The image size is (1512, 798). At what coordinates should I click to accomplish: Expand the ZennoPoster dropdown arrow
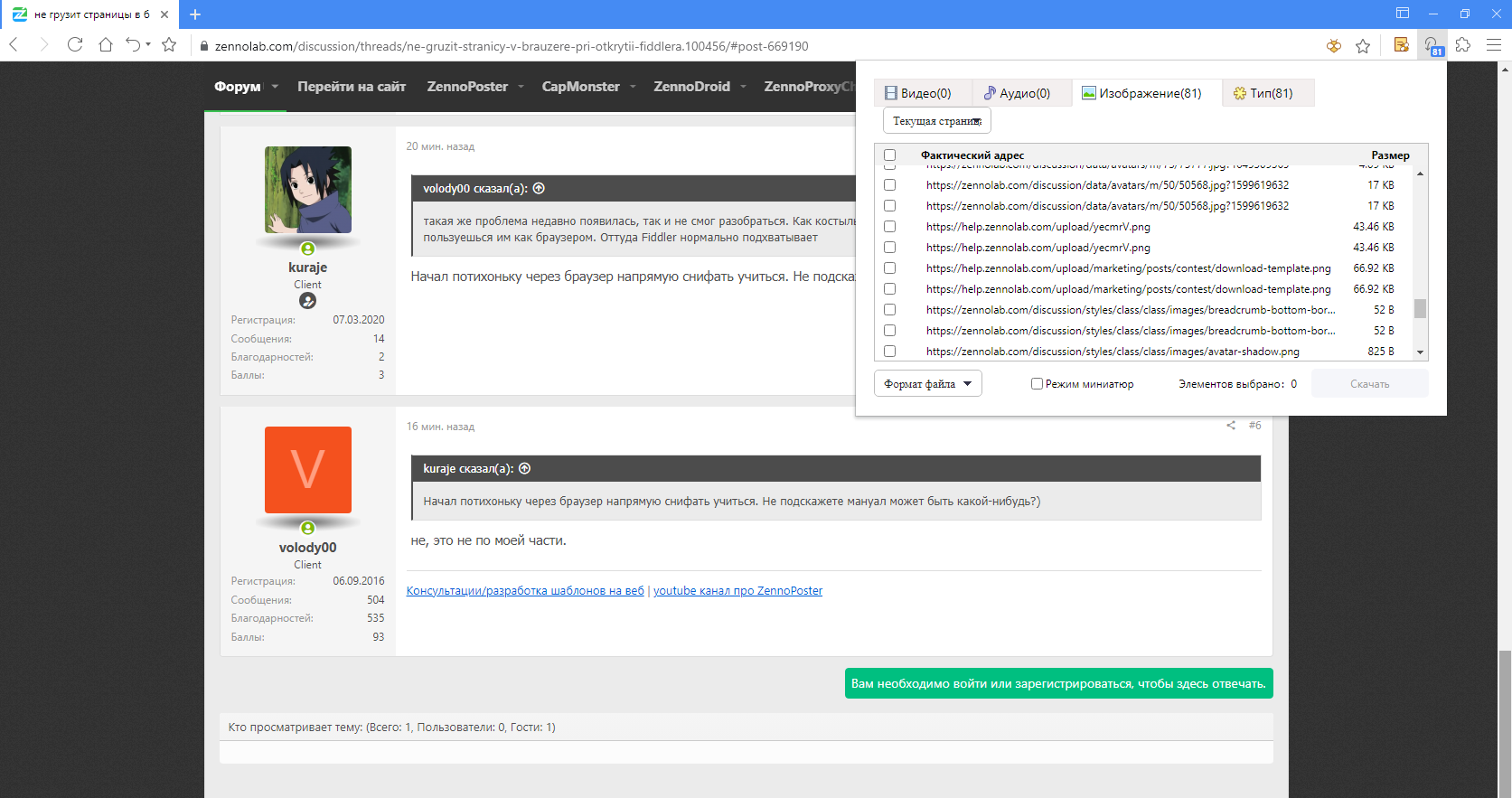[521, 87]
